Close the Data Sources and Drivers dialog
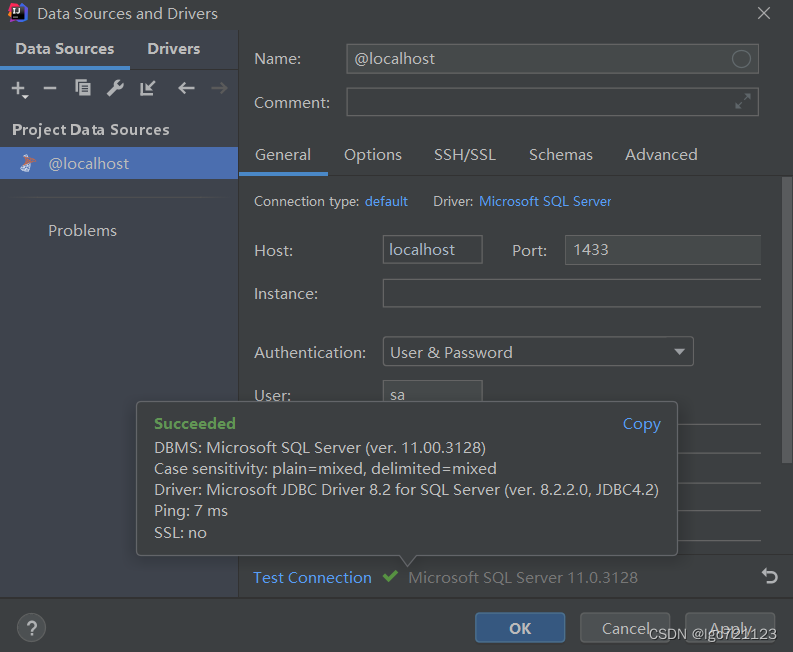This screenshot has height=652, width=793. tap(764, 13)
